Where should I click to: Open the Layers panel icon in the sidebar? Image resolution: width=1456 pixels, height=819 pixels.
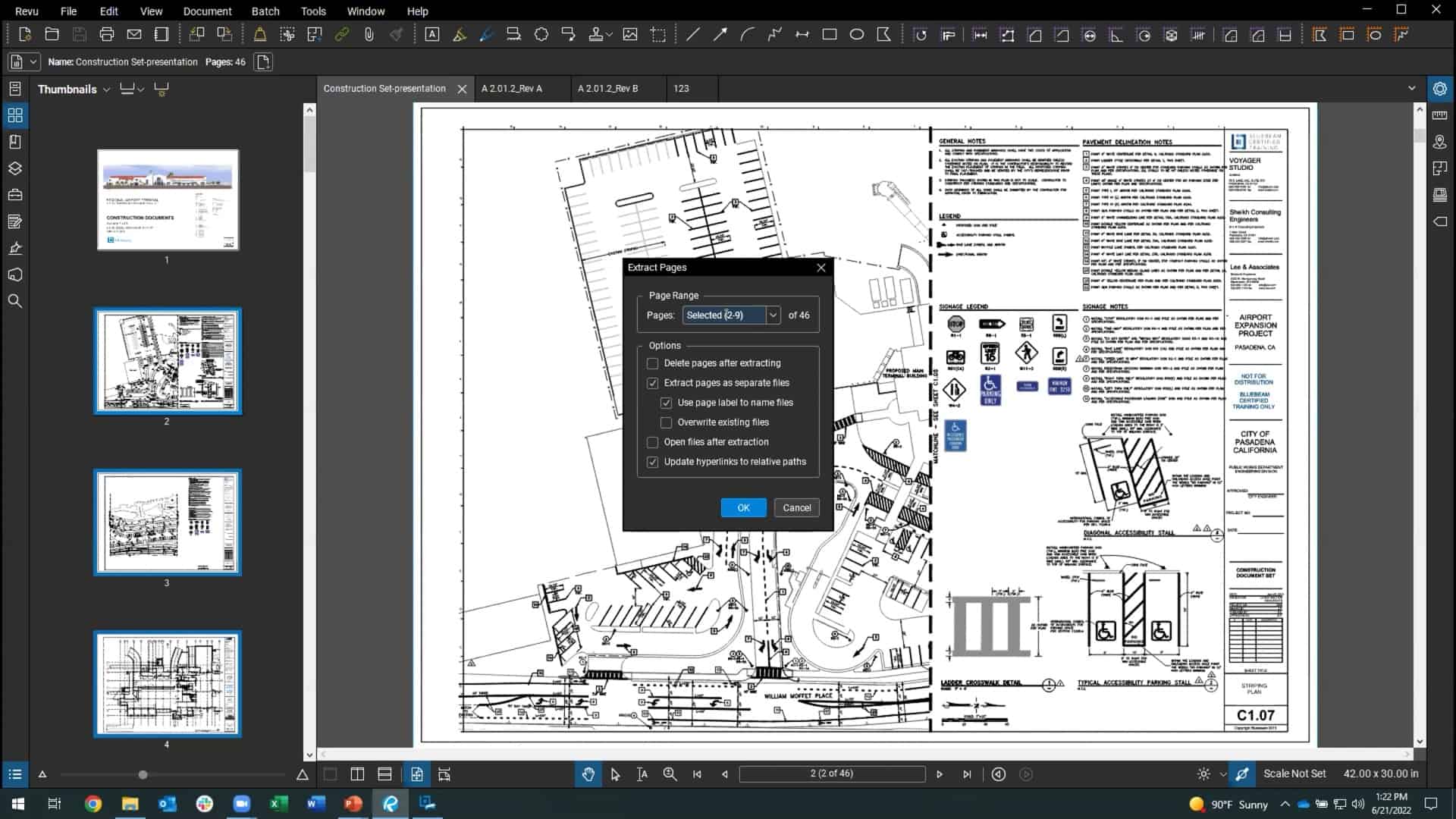tap(15, 168)
